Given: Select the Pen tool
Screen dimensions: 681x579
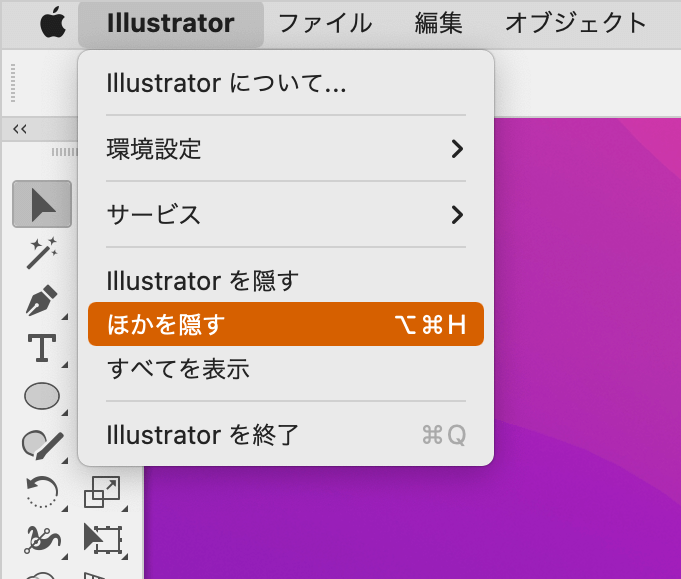Looking at the screenshot, I should point(42,300).
